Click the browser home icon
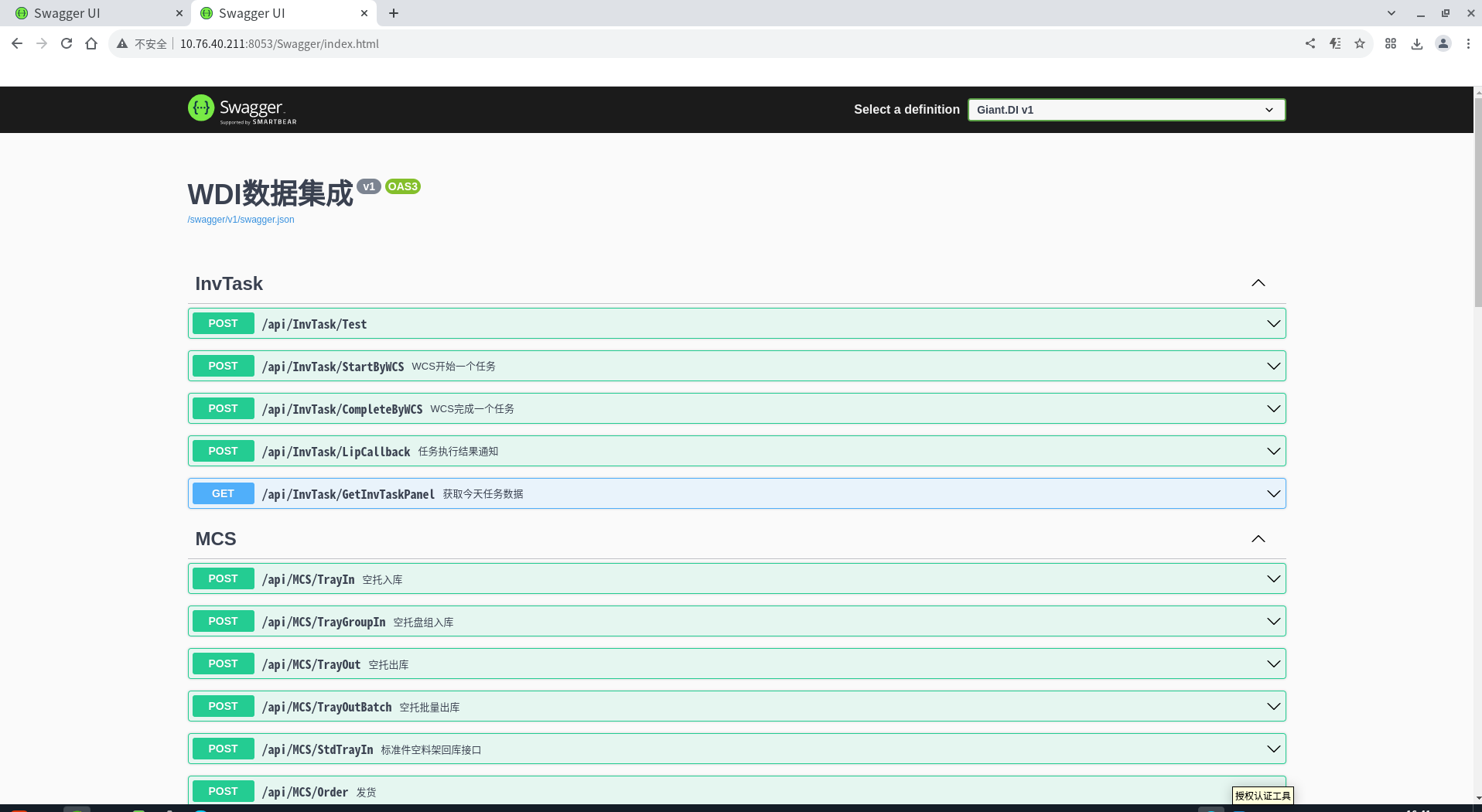 click(x=91, y=44)
